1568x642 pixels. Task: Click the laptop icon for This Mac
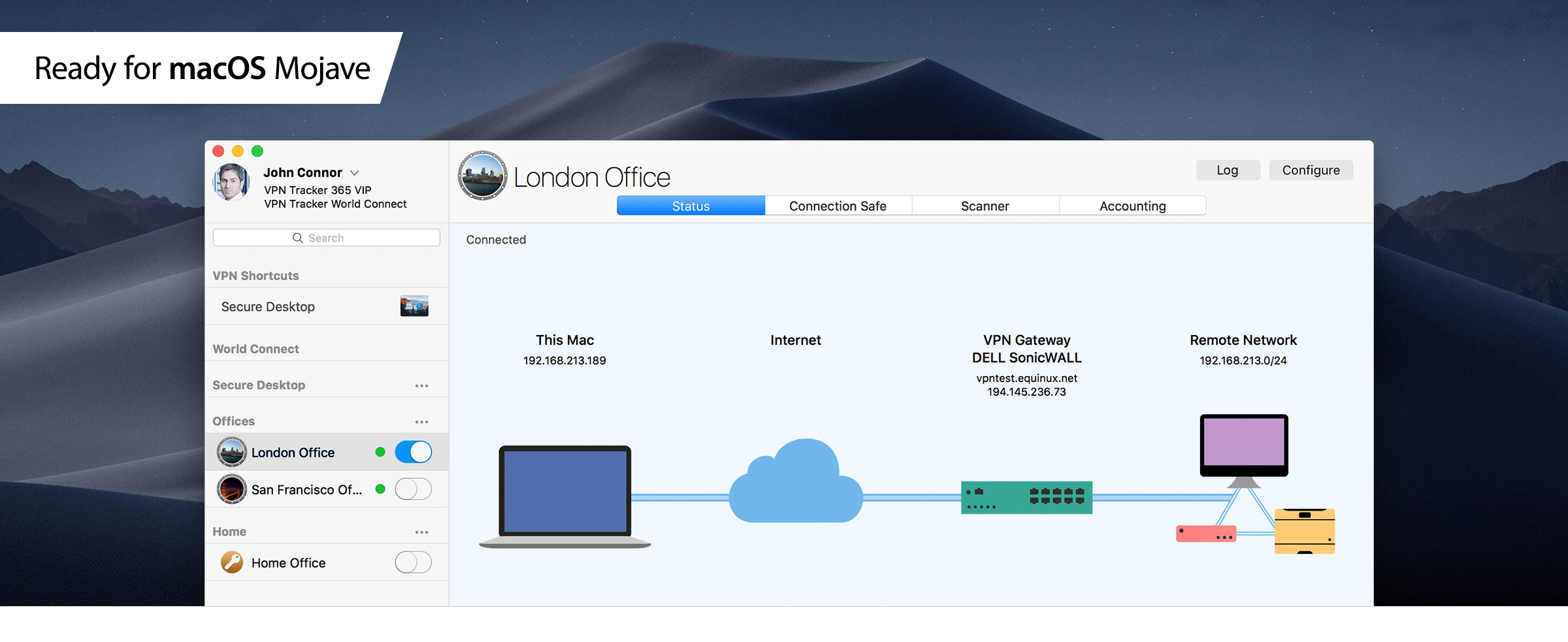[x=565, y=496]
